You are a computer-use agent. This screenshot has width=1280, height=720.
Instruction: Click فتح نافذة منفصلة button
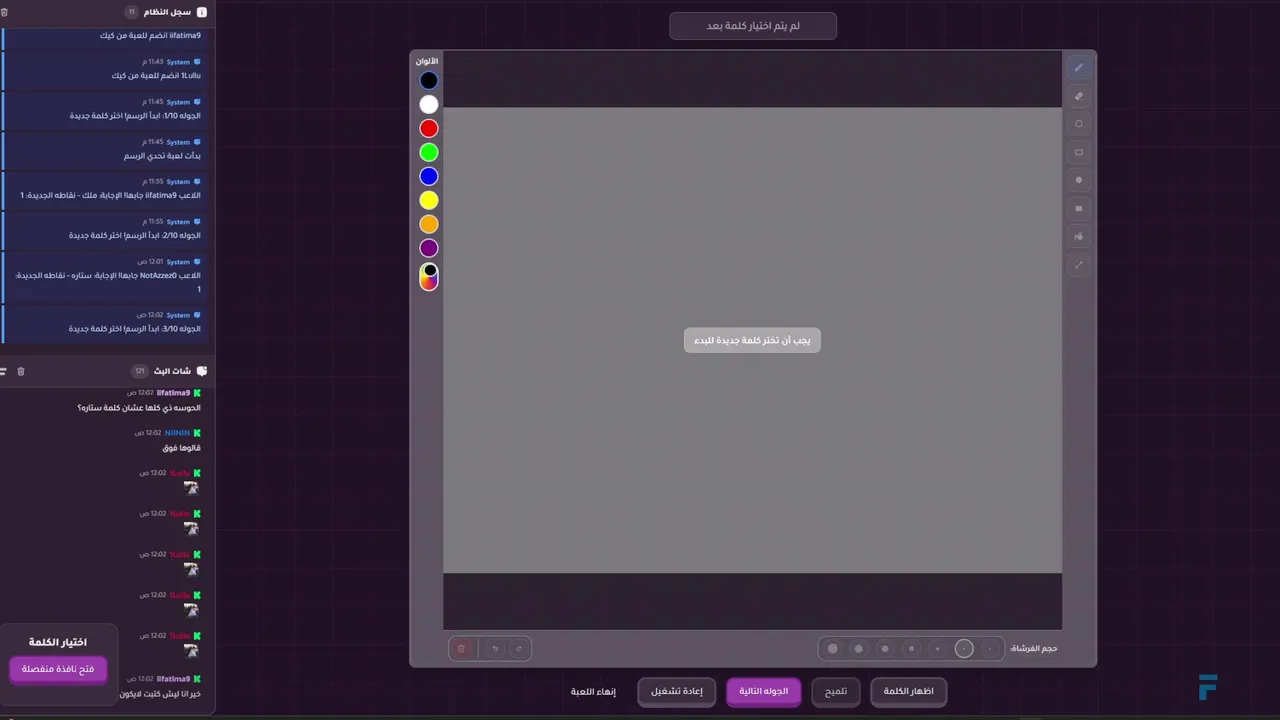point(58,669)
